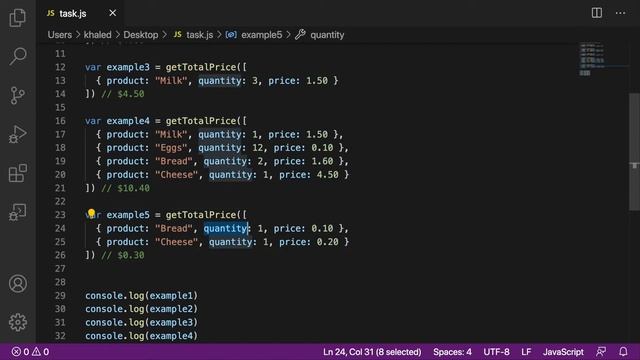Viewport: 640px width, 360px height.
Task: Click the // $4.50 comment
Action: (122, 94)
